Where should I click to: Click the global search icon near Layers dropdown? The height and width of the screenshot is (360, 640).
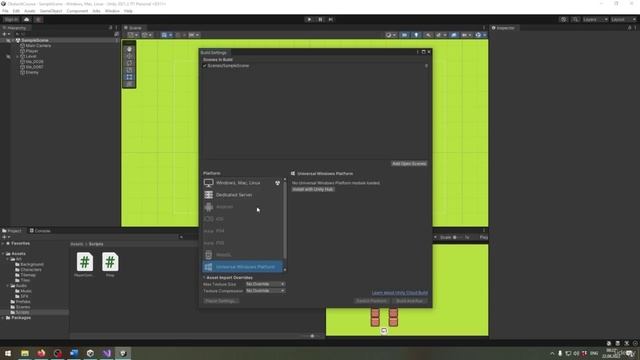tap(575, 19)
